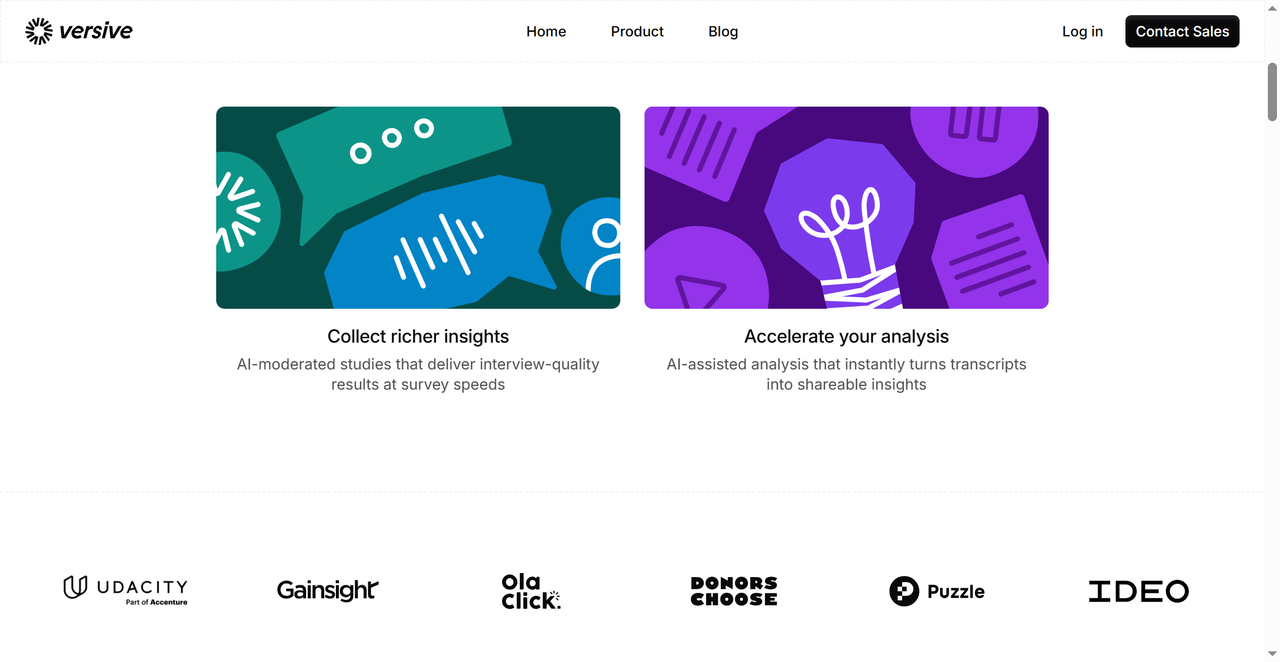1280x662 pixels.
Task: Open the Collect richer insights heading
Action: click(418, 337)
